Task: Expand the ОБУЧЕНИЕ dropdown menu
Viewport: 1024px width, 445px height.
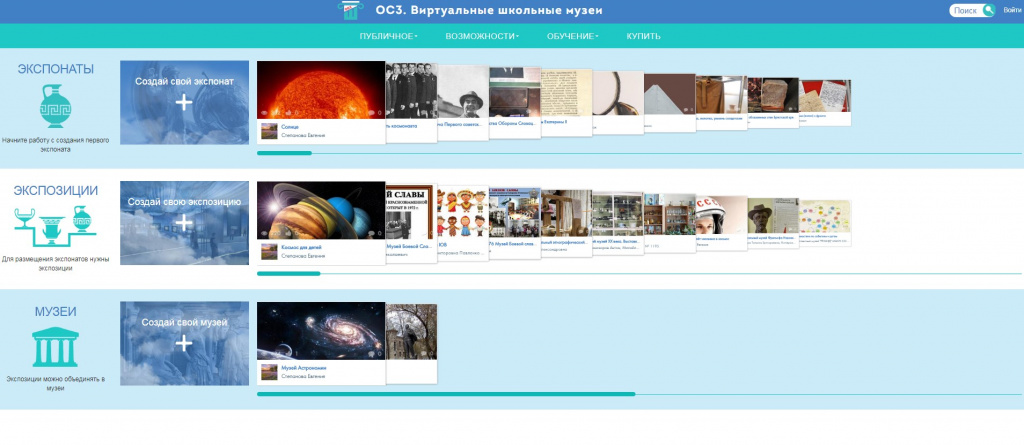Action: (573, 36)
